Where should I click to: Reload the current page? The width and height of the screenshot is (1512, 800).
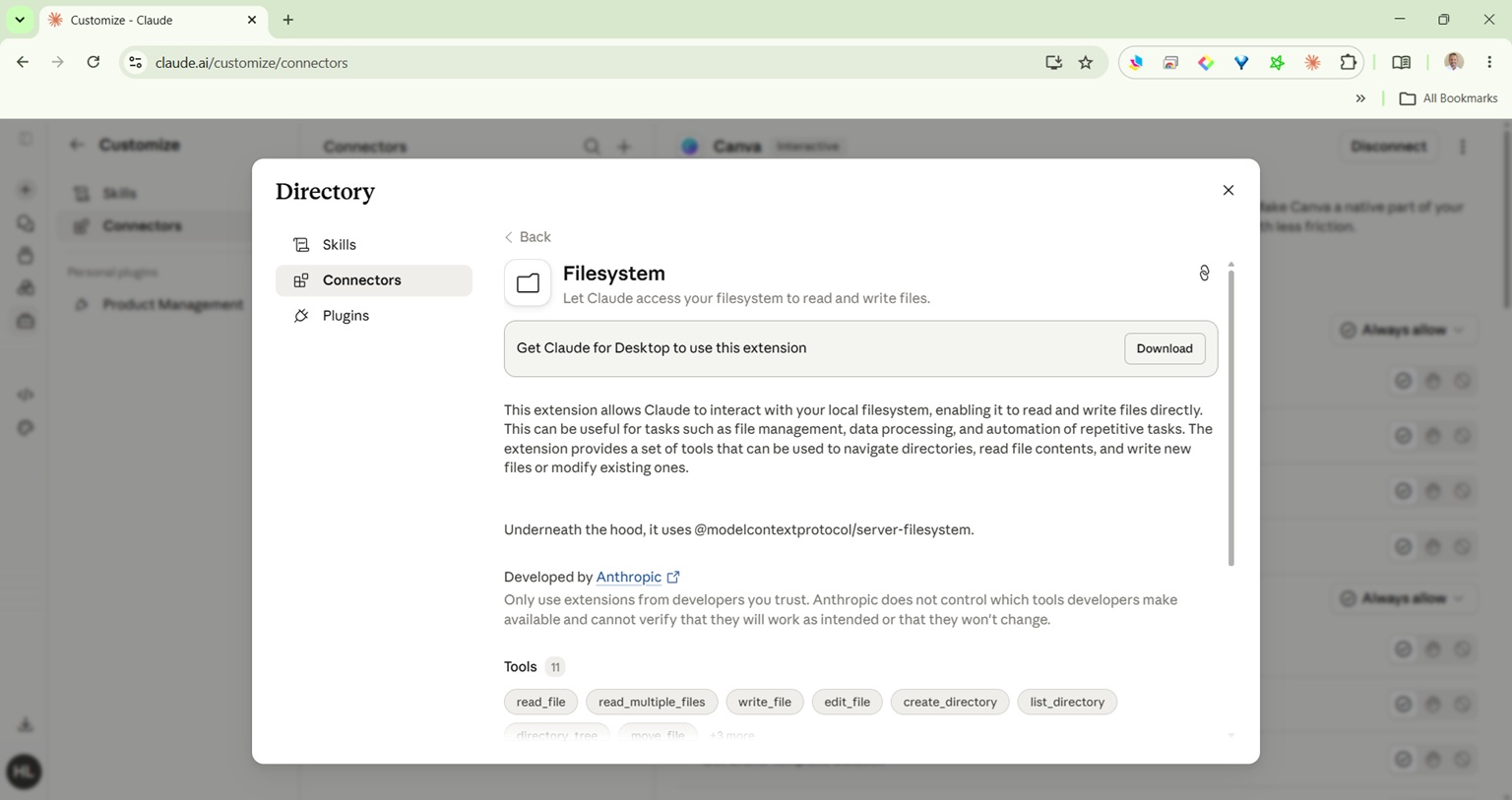tap(94, 62)
